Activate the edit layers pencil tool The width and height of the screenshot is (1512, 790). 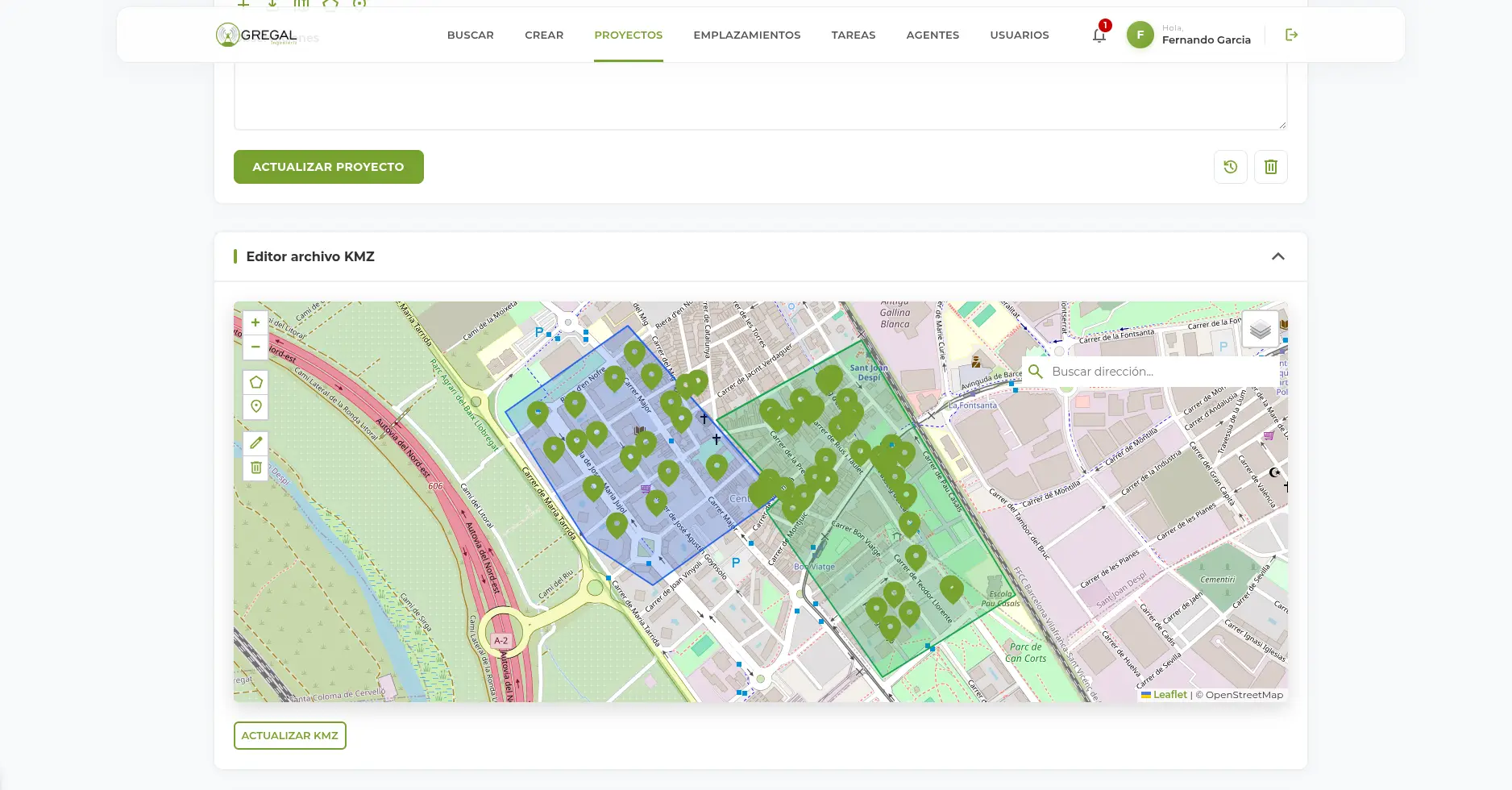(x=255, y=443)
